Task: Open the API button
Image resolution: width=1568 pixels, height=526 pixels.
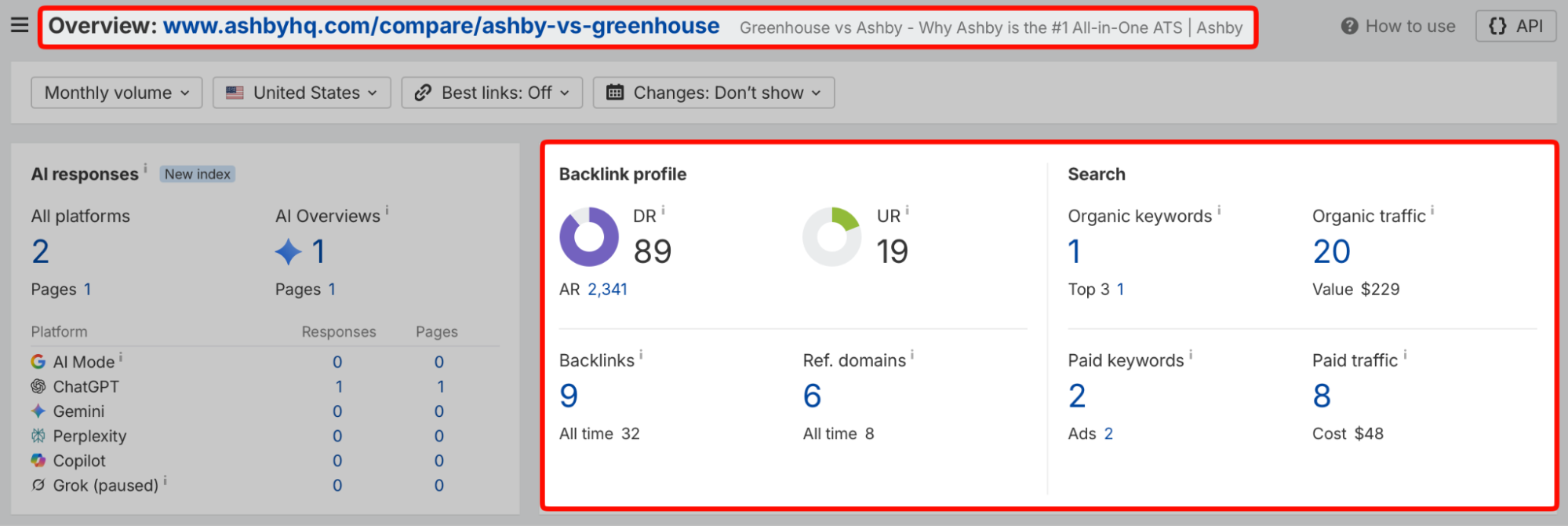Action: click(x=1515, y=26)
